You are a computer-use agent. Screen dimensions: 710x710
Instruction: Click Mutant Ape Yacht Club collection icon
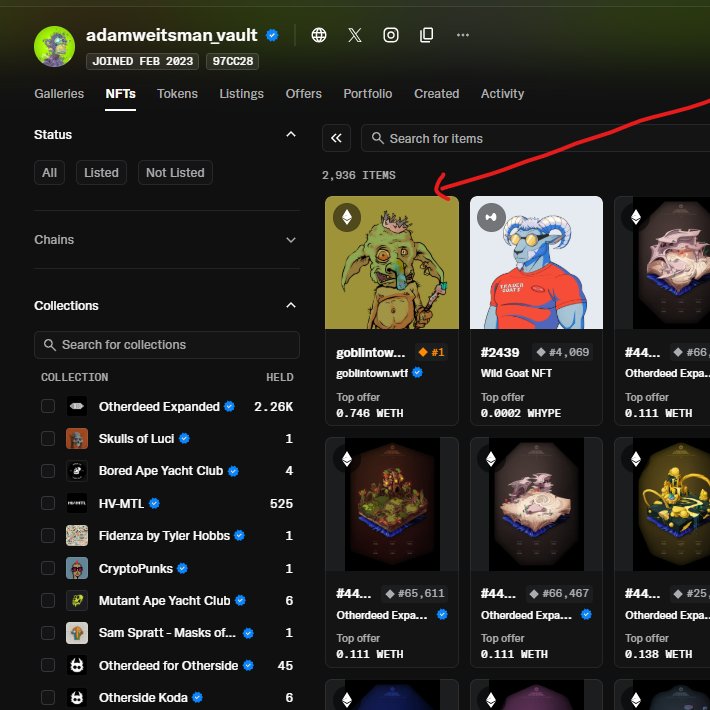tap(77, 600)
